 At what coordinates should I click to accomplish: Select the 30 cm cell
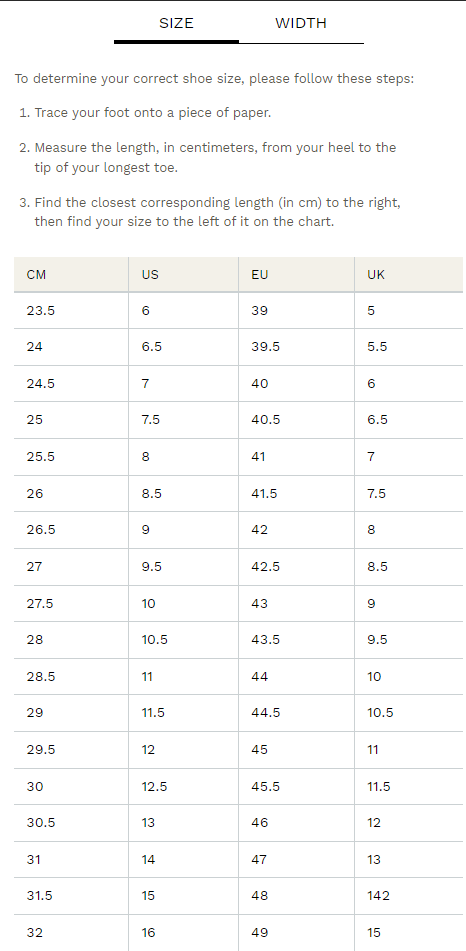coord(71,787)
